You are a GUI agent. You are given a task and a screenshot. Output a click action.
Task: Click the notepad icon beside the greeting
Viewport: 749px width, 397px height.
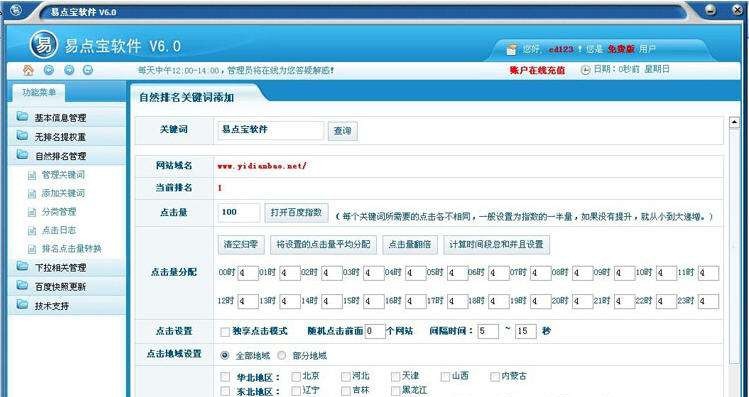(512, 49)
